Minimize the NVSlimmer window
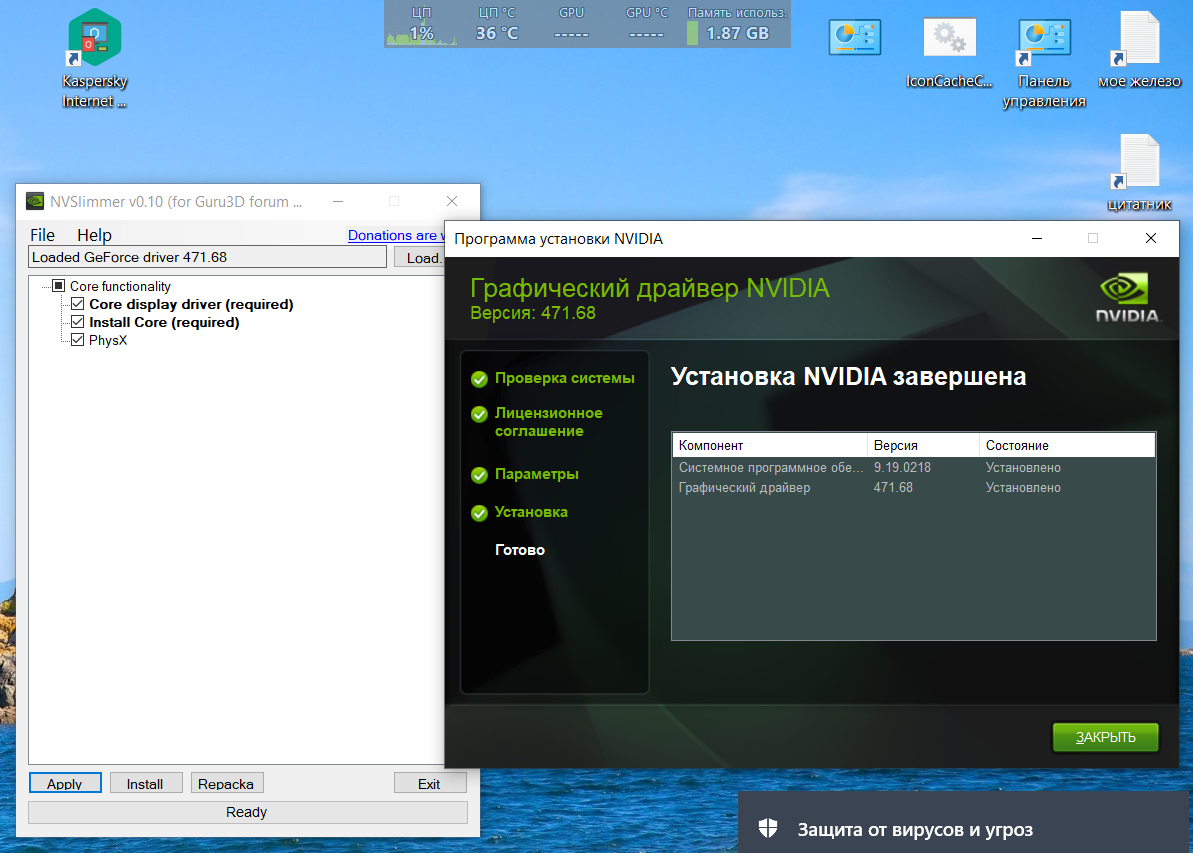This screenshot has height=853, width=1193. coord(338,201)
